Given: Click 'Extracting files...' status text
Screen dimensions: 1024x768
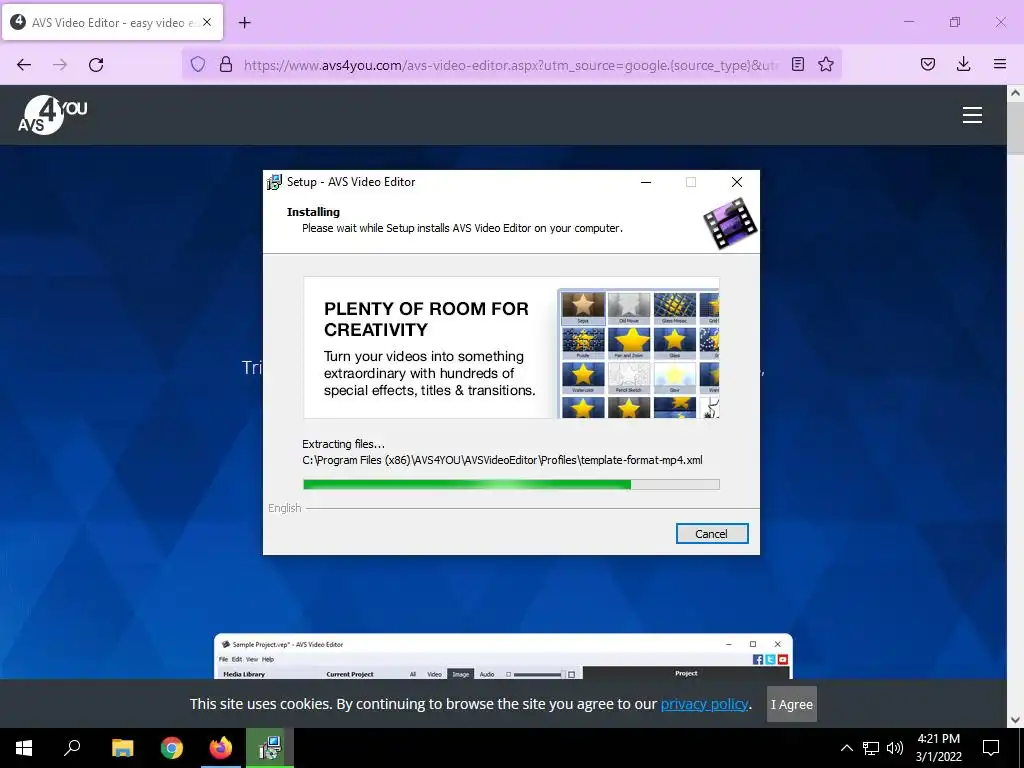Looking at the screenshot, I should 344,444.
